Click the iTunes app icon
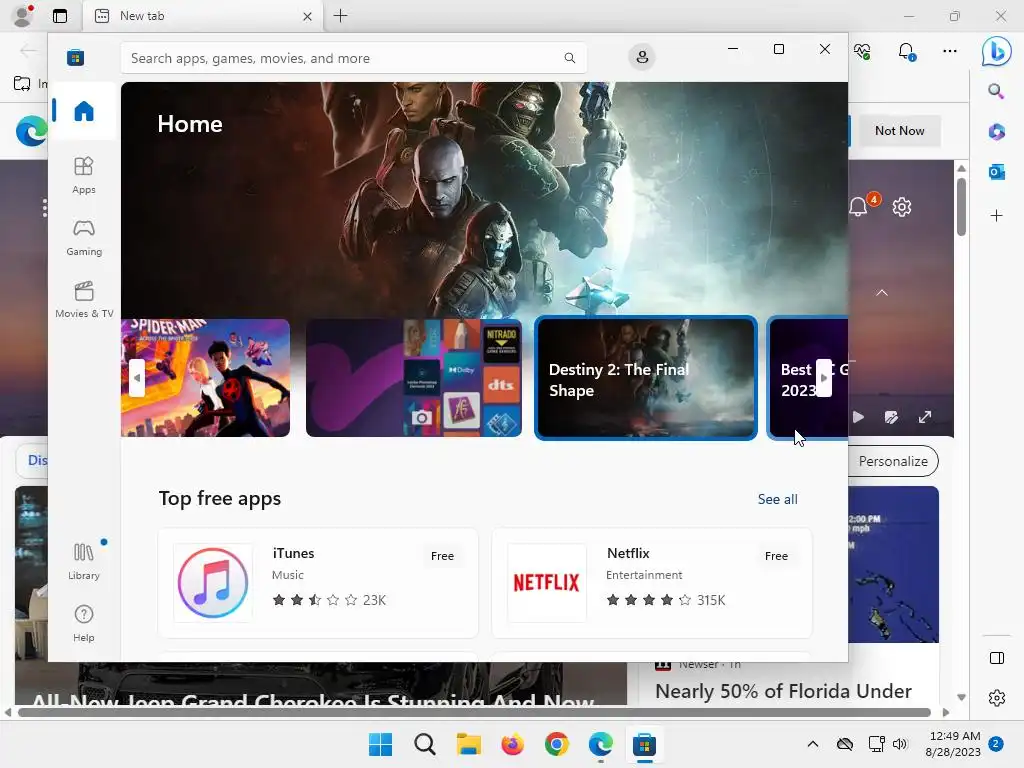 213,583
